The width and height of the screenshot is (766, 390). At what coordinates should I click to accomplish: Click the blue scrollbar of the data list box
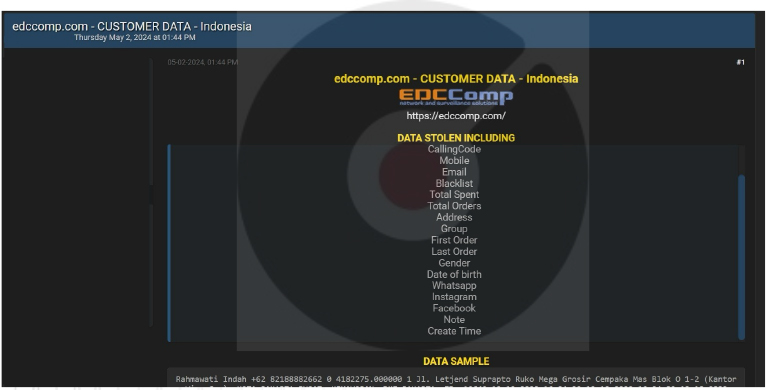click(x=742, y=257)
